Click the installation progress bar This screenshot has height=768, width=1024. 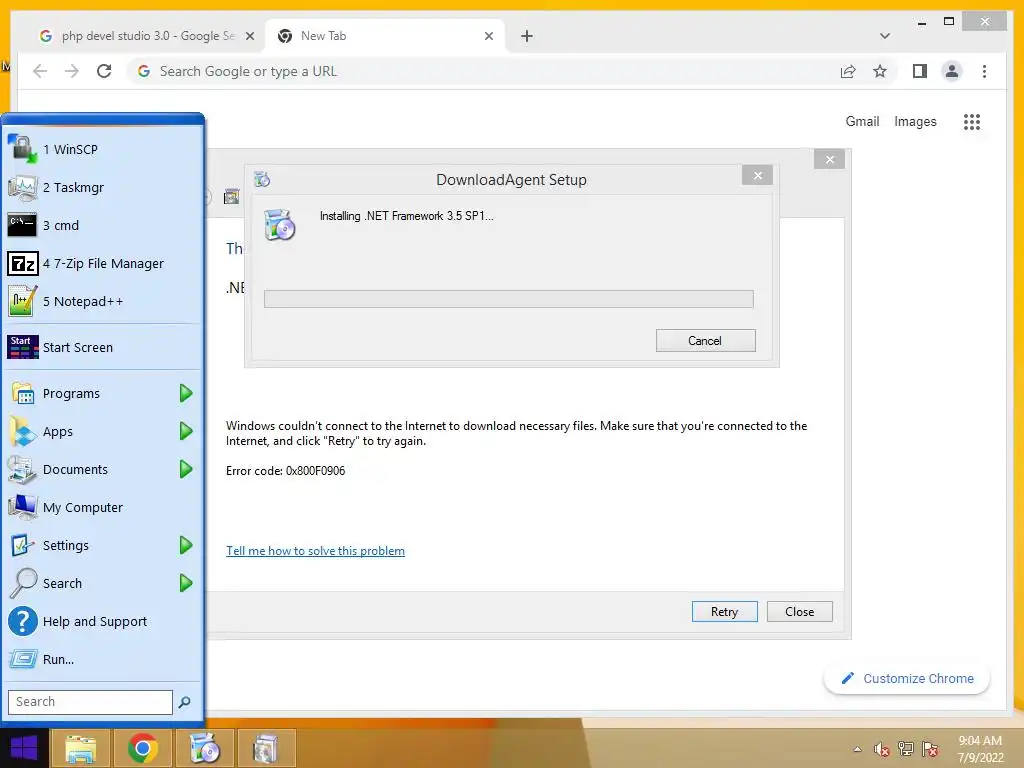509,299
